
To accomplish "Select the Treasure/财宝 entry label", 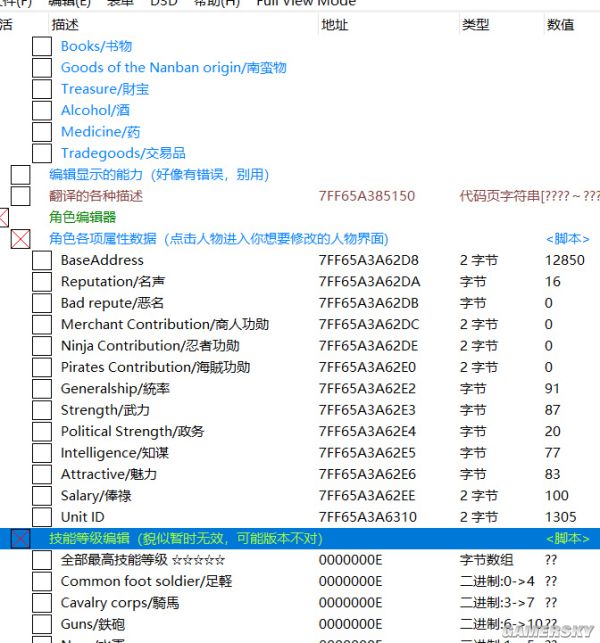I will 105,89.
